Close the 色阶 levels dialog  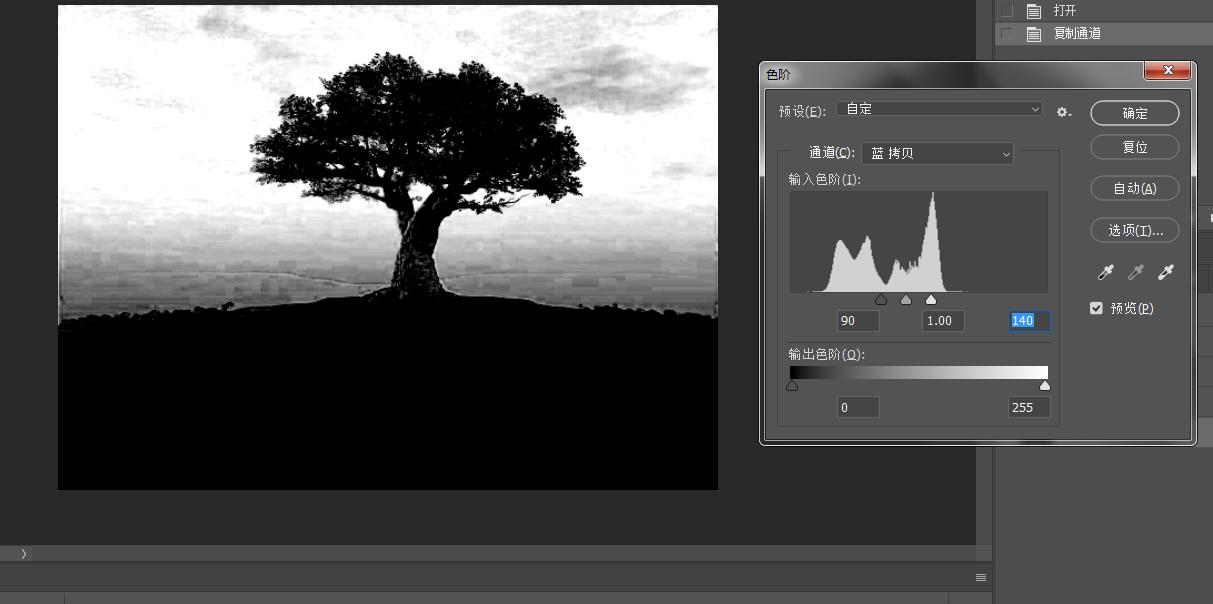click(x=1167, y=70)
